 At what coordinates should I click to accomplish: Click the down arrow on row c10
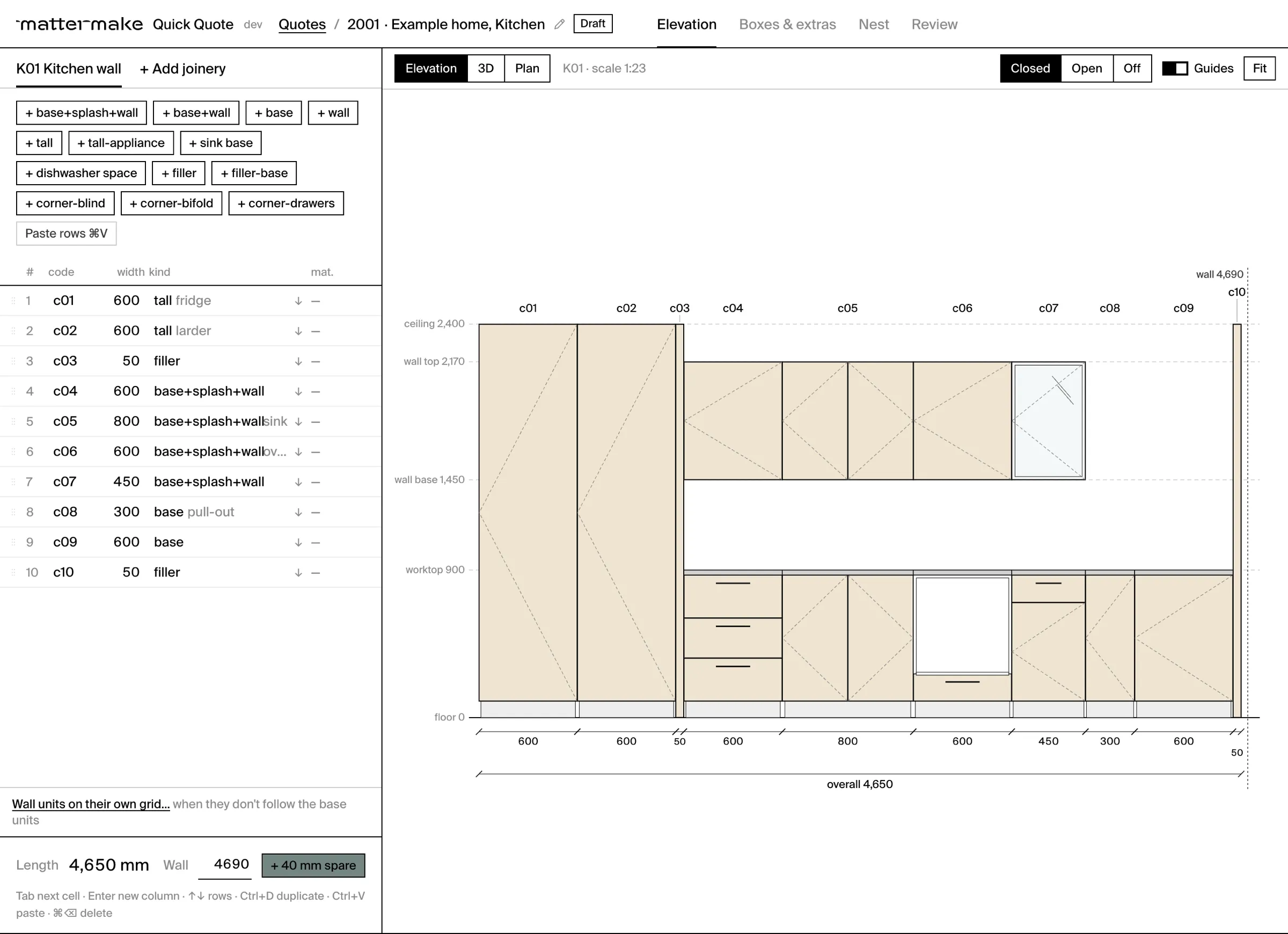click(x=298, y=573)
